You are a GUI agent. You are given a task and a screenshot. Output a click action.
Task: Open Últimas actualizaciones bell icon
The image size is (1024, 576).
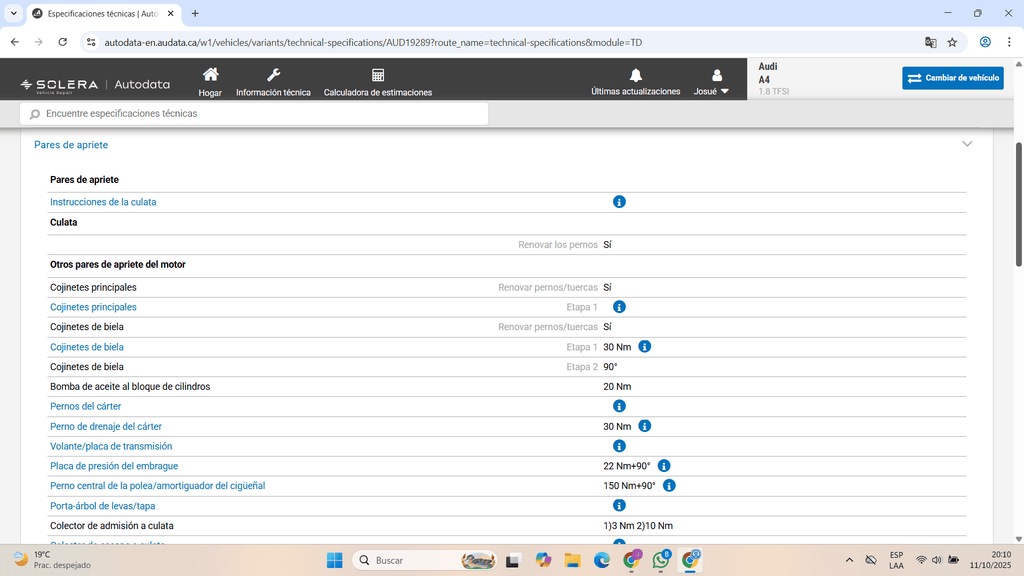635,76
